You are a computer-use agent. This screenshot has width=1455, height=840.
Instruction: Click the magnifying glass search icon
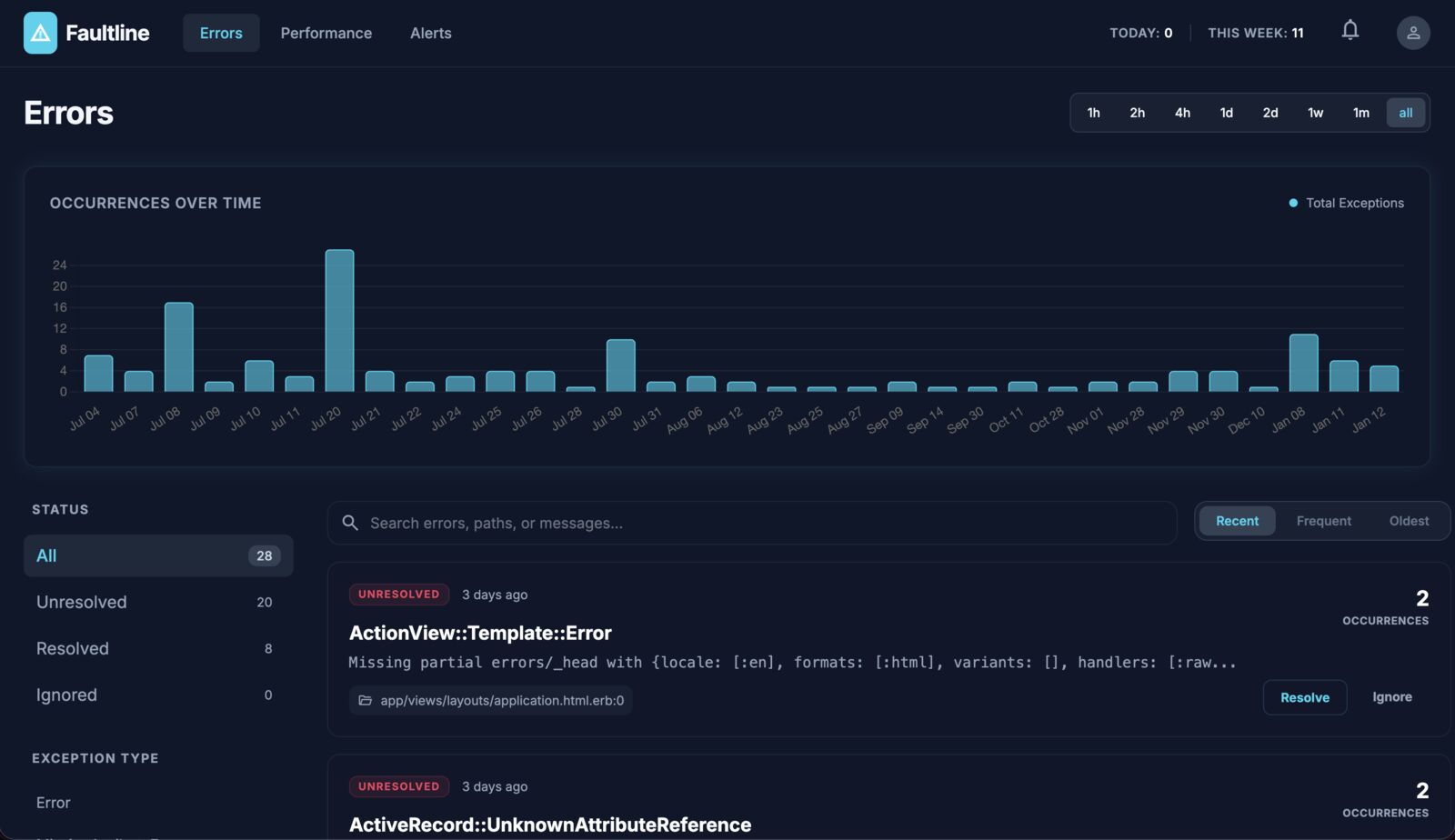pos(350,522)
